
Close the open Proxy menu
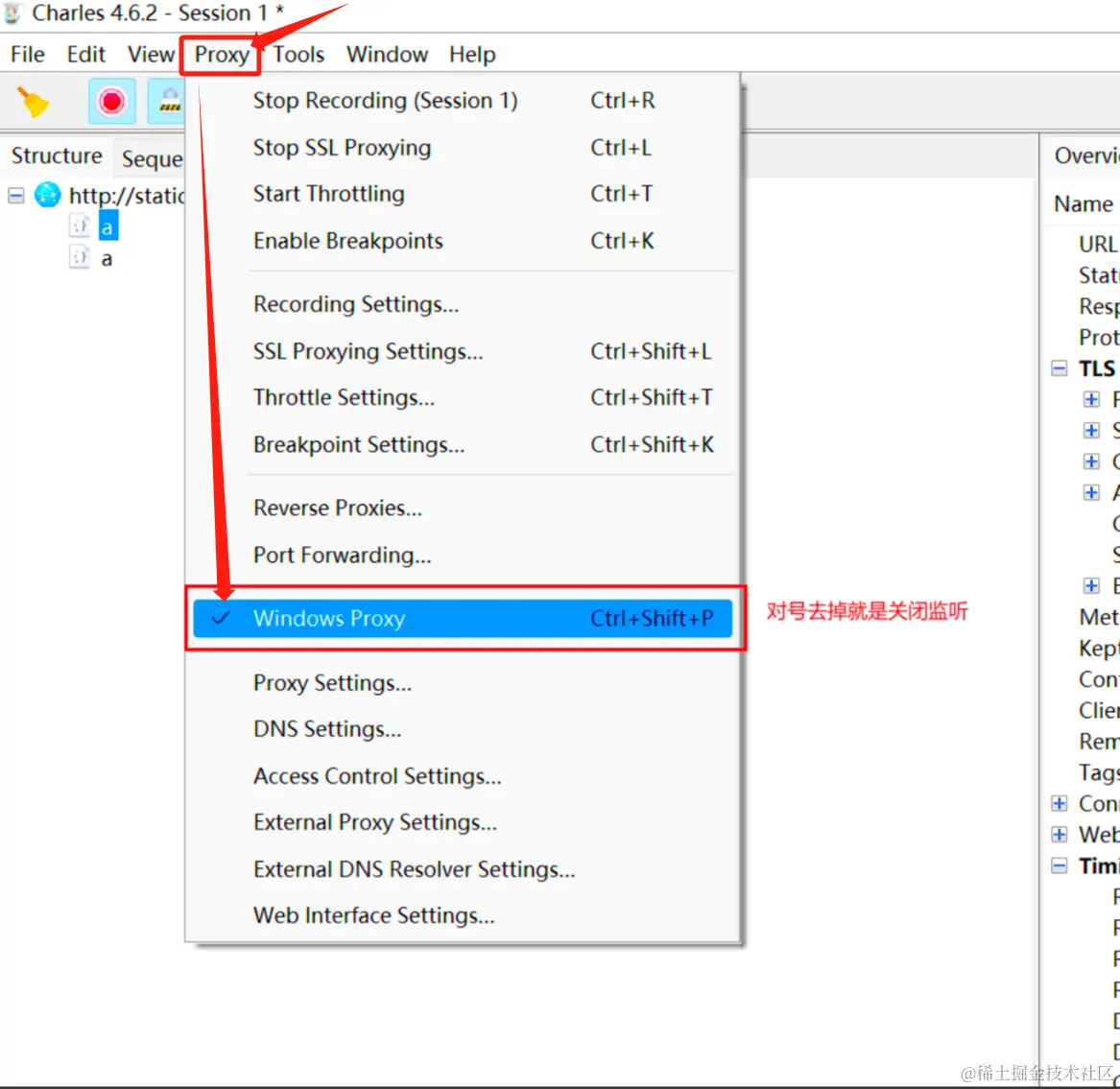pyautogui.click(x=222, y=55)
